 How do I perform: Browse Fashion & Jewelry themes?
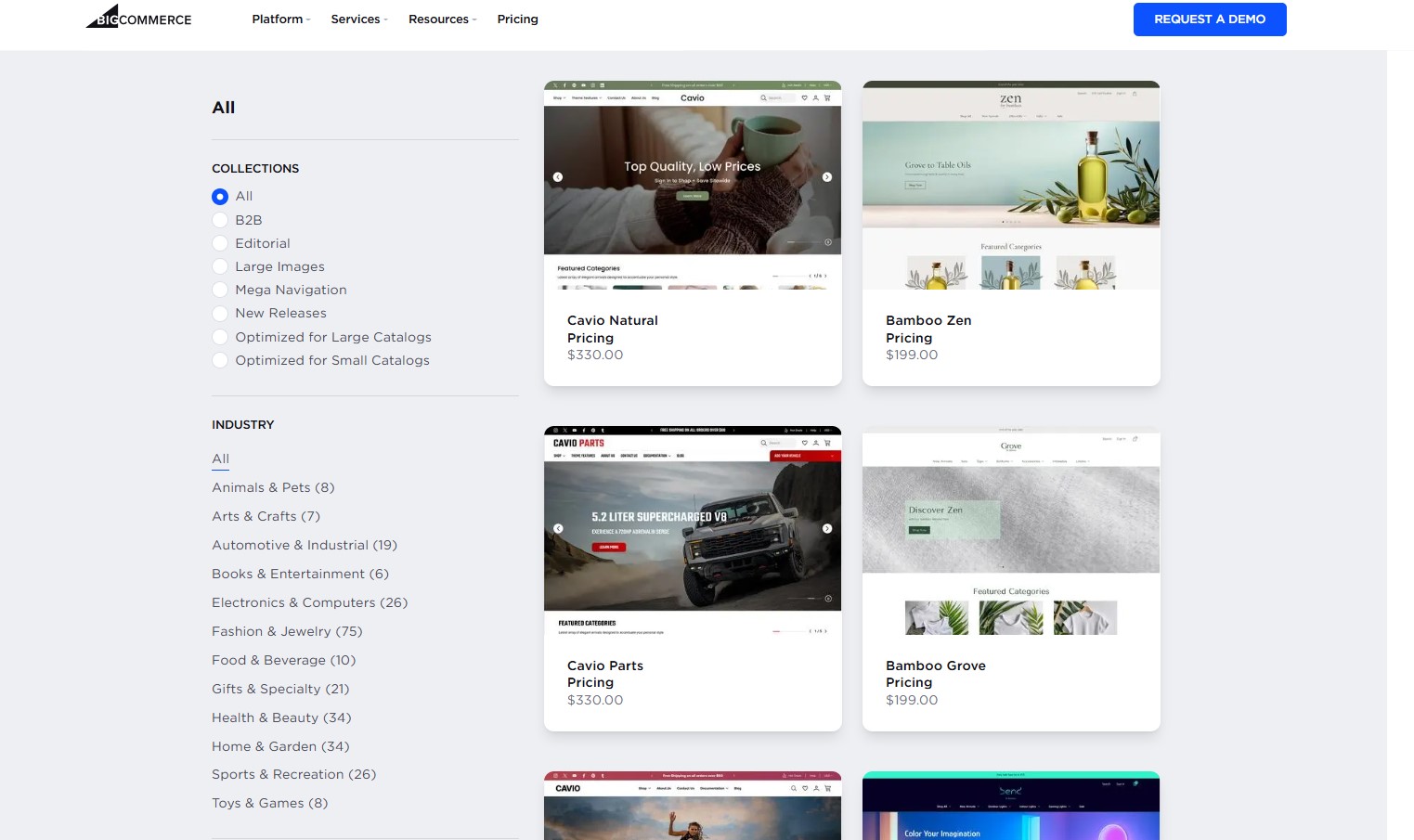[287, 631]
